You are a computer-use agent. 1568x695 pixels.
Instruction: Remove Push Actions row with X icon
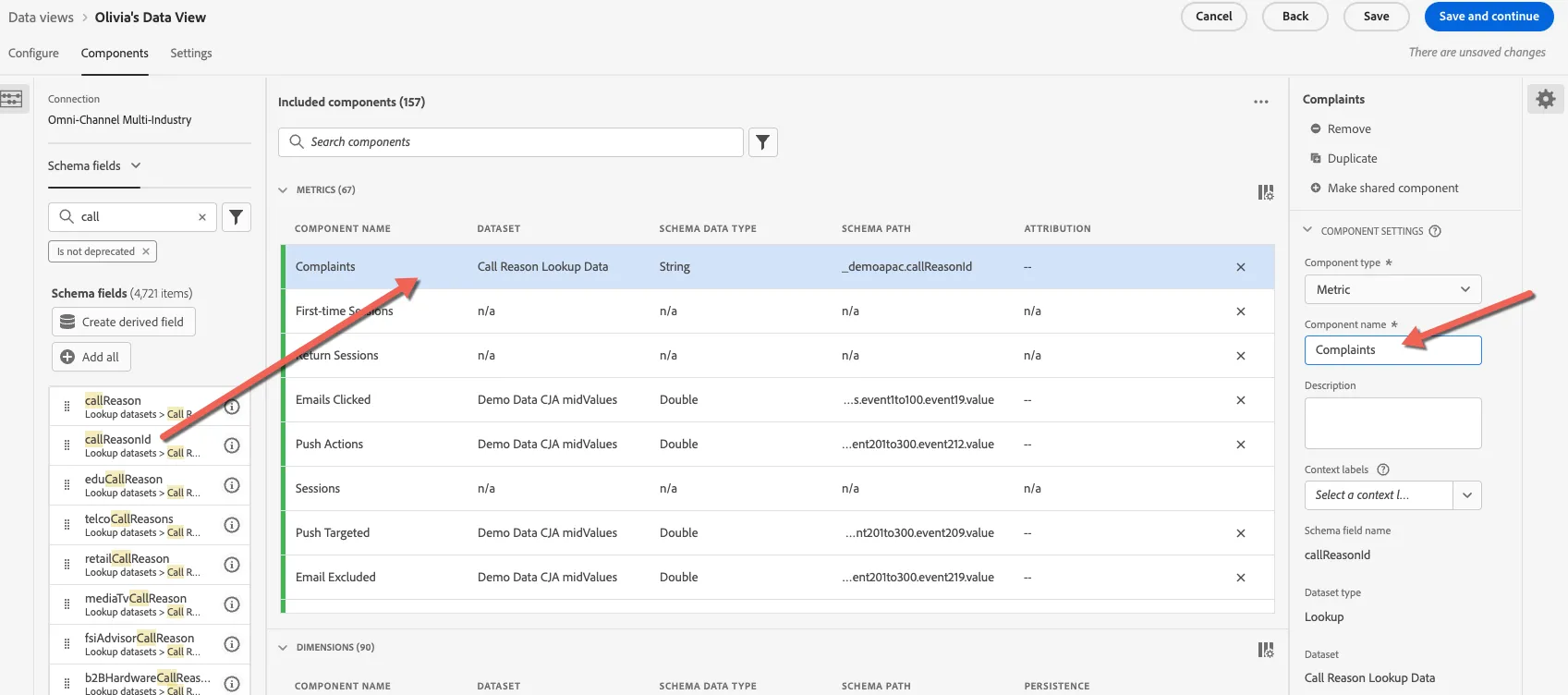[1241, 445]
